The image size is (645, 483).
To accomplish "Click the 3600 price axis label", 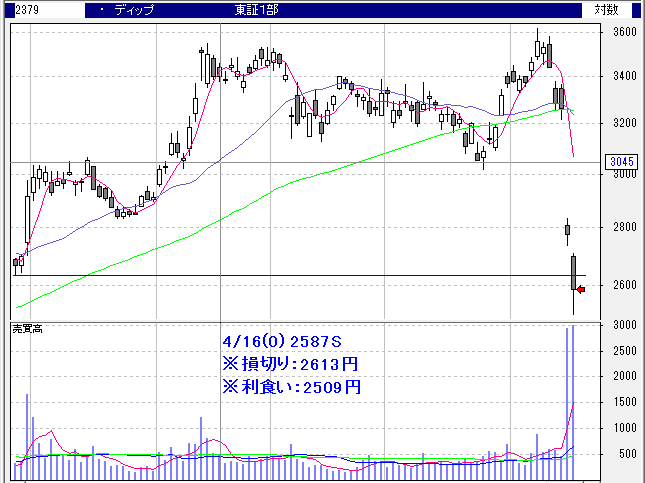I will click(624, 32).
